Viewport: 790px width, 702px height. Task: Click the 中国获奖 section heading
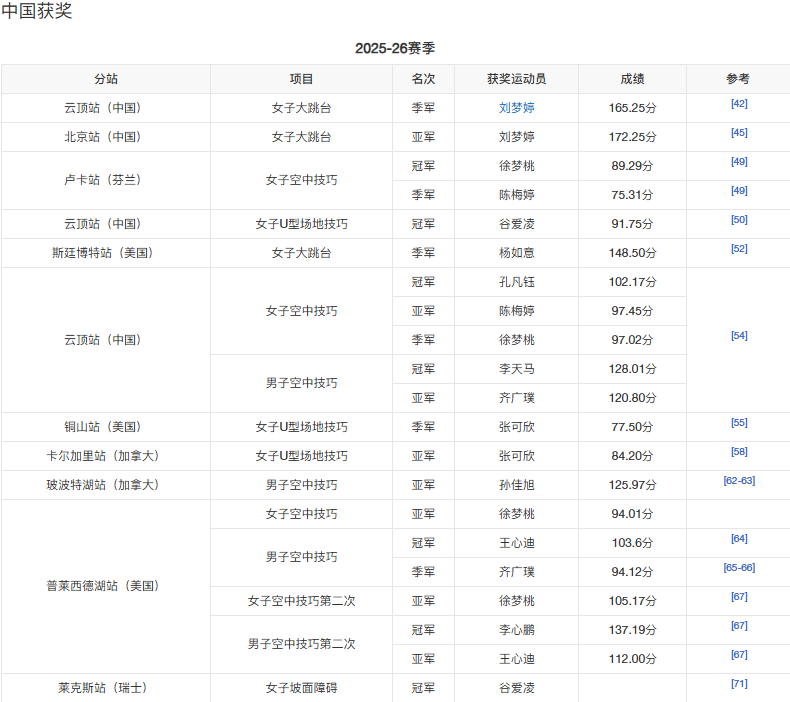click(x=37, y=11)
